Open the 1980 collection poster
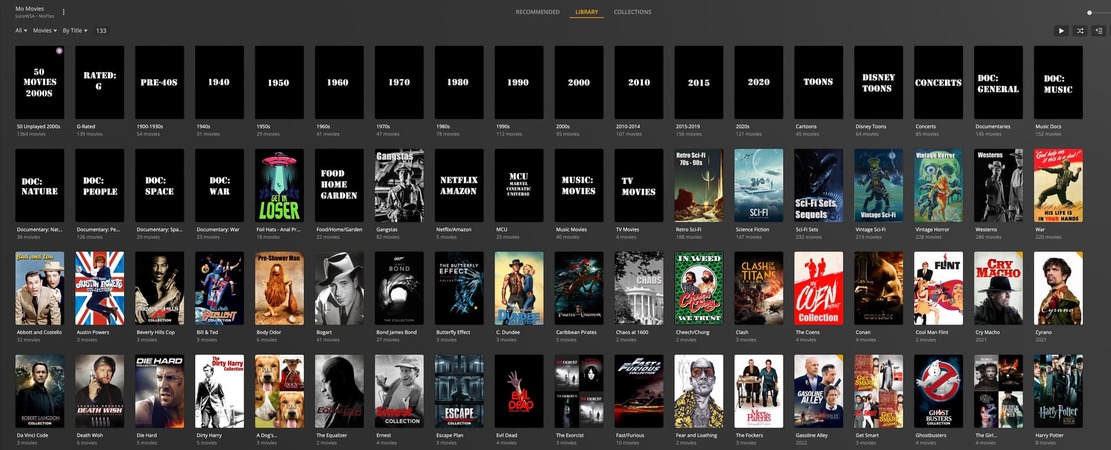This screenshot has height=450, width=1111. point(458,82)
